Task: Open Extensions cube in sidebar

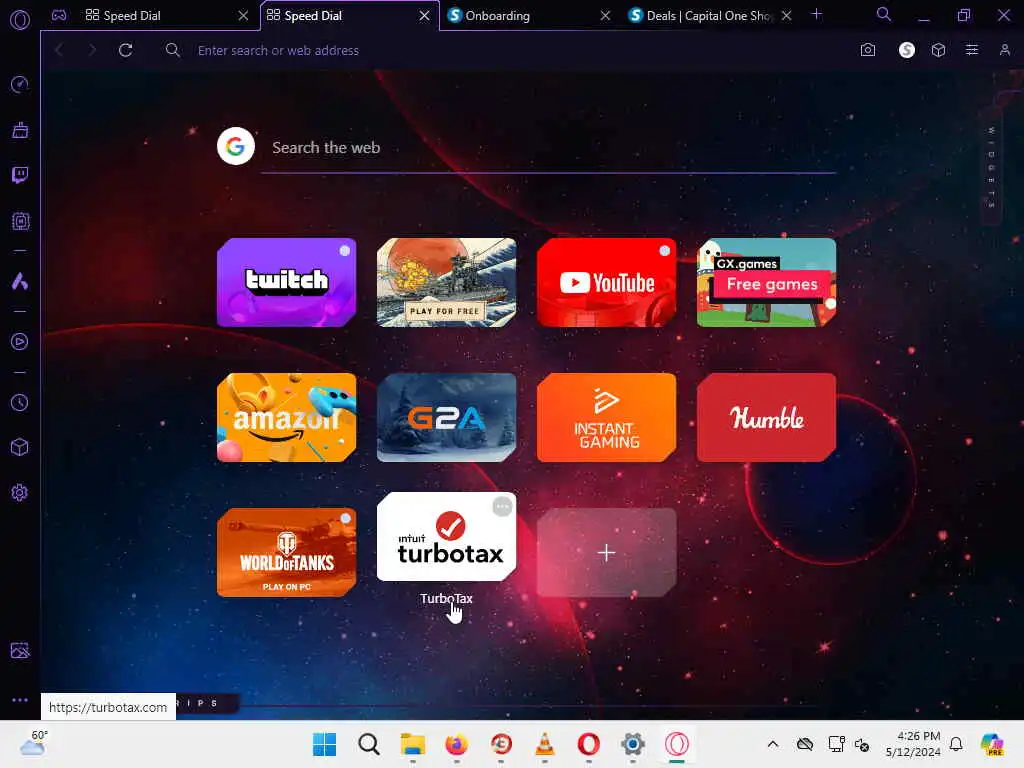Action: 20,447
